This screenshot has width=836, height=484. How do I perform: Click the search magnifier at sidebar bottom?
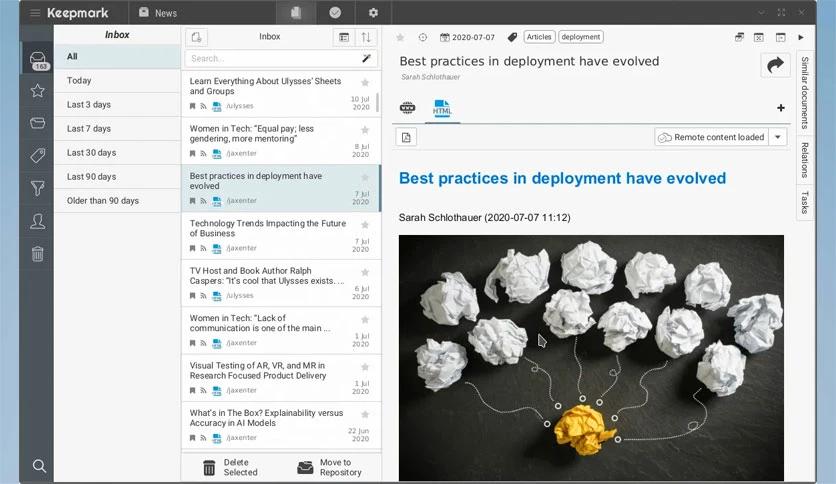[x=39, y=466]
